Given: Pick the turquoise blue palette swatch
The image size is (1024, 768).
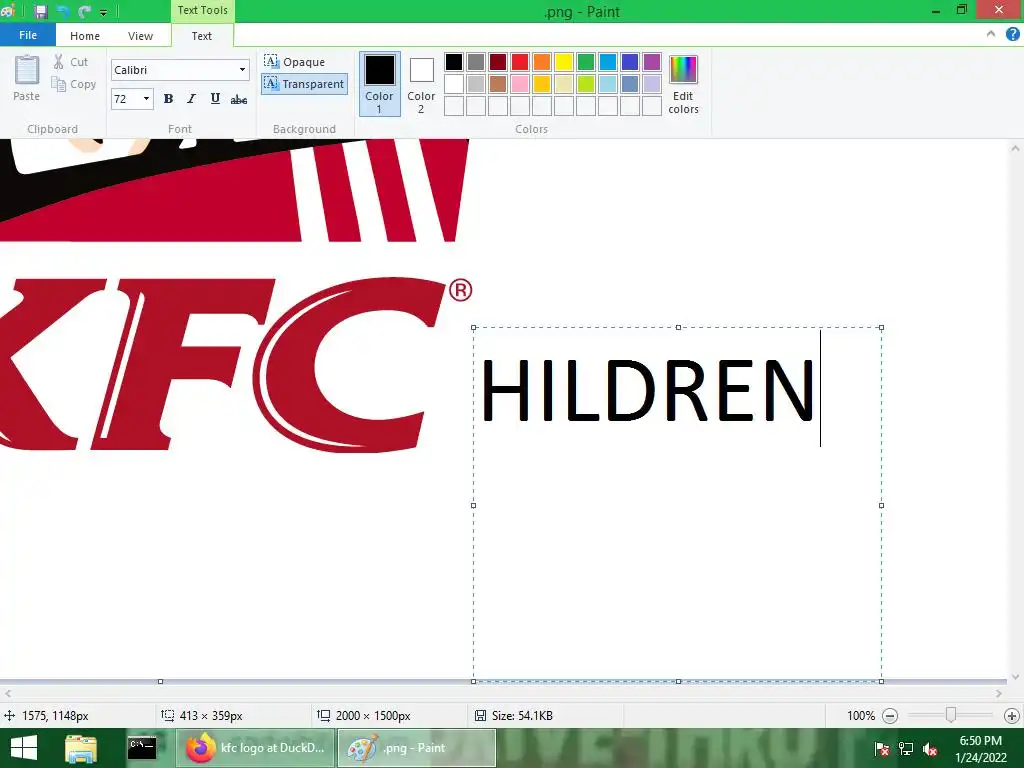Looking at the screenshot, I should point(608,62).
